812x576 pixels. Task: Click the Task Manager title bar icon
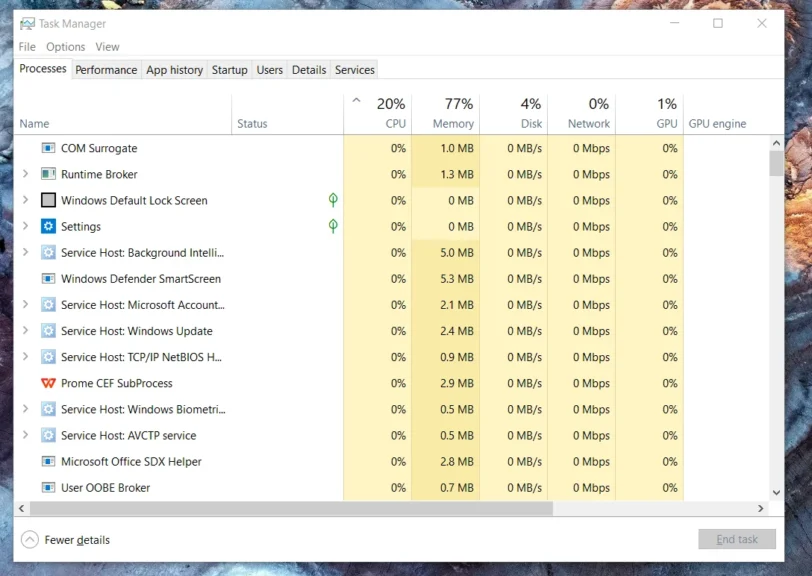27,24
